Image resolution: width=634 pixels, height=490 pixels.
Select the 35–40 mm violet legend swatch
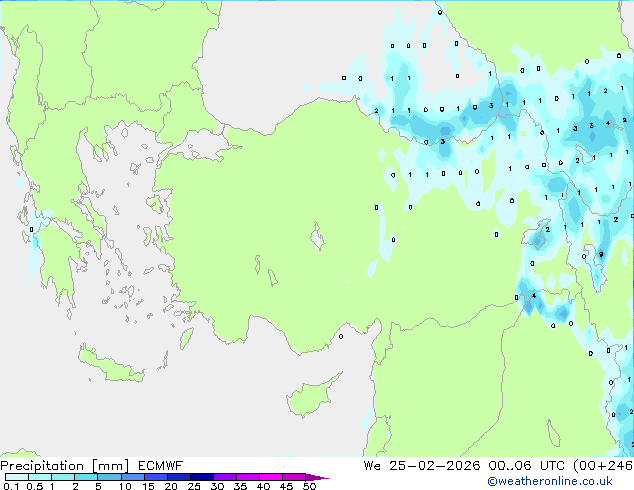(247, 477)
